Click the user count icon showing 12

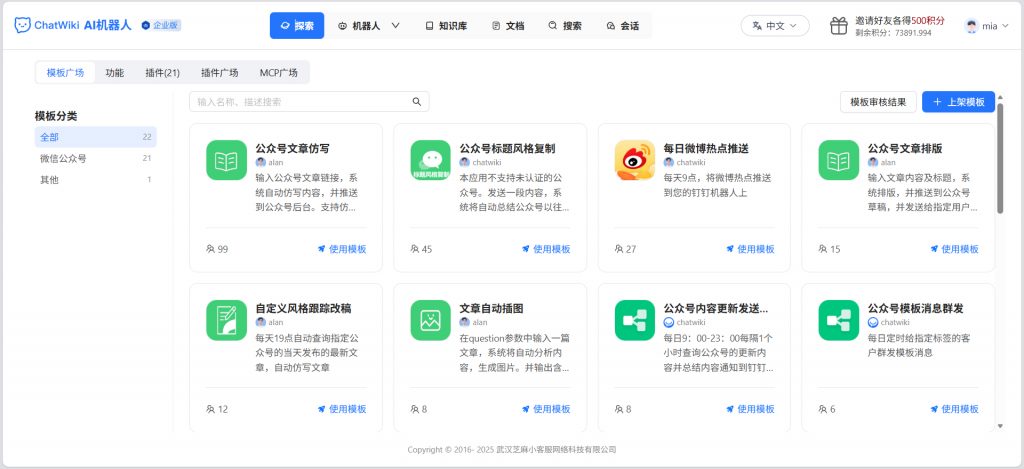click(x=210, y=409)
